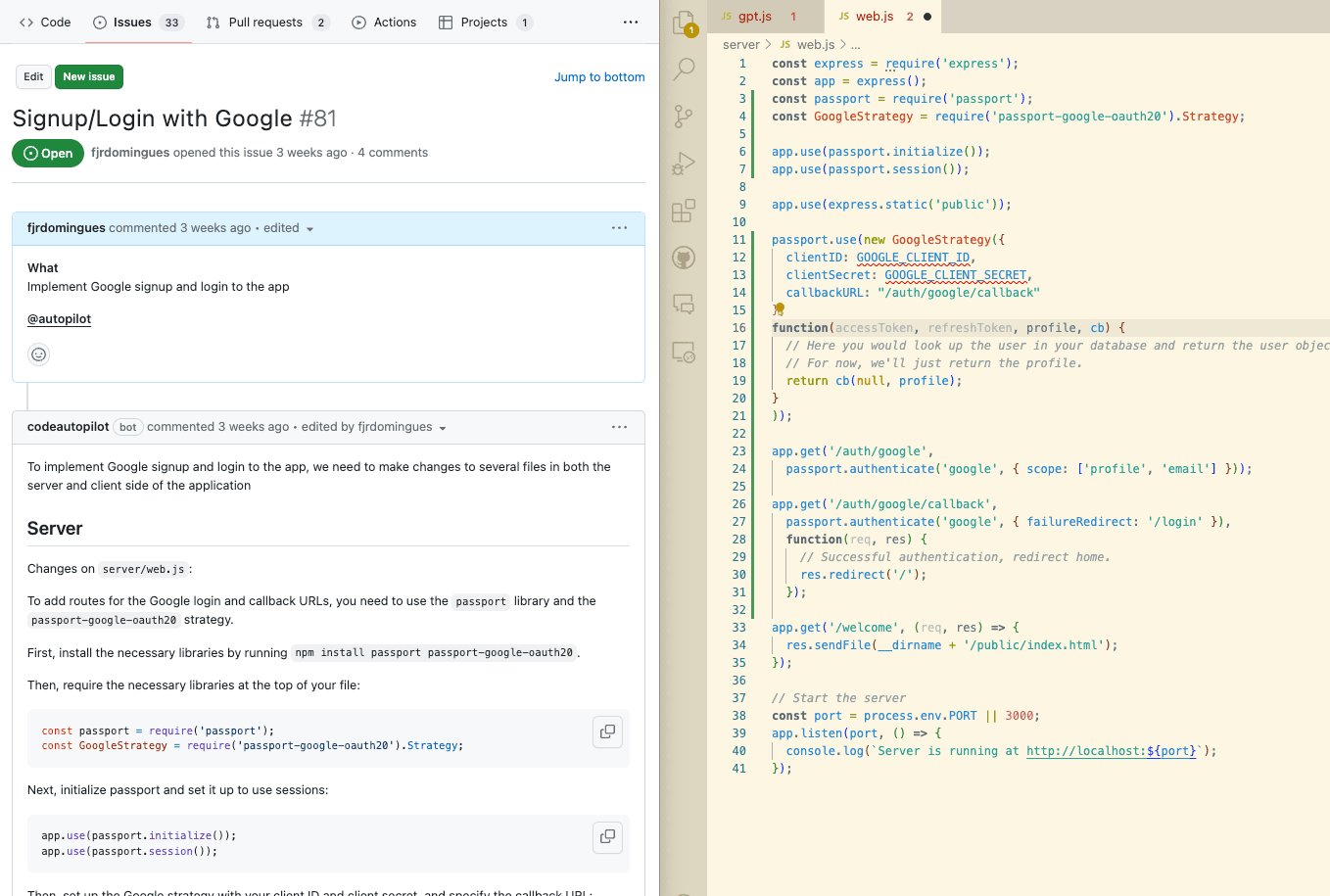Open the Extensions view

(685, 210)
